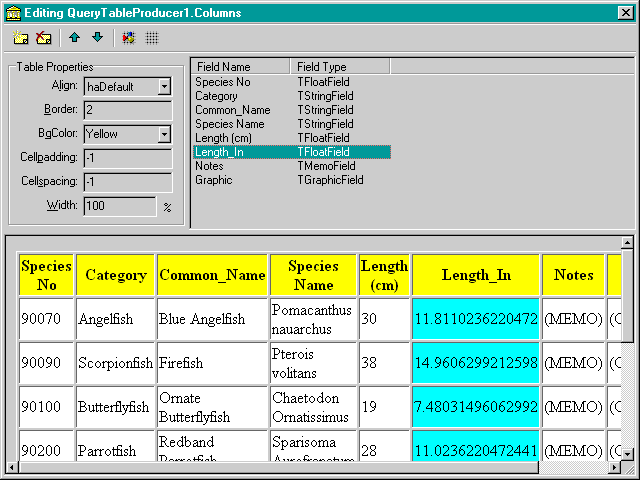Click the Border input field

[127, 110]
